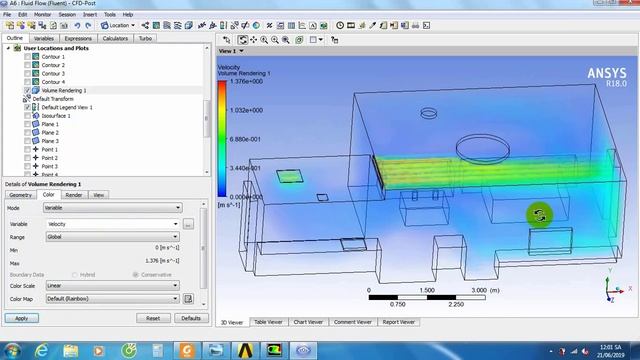
Task: Collapse User Locations and Plots tree node
Action: 8,48
